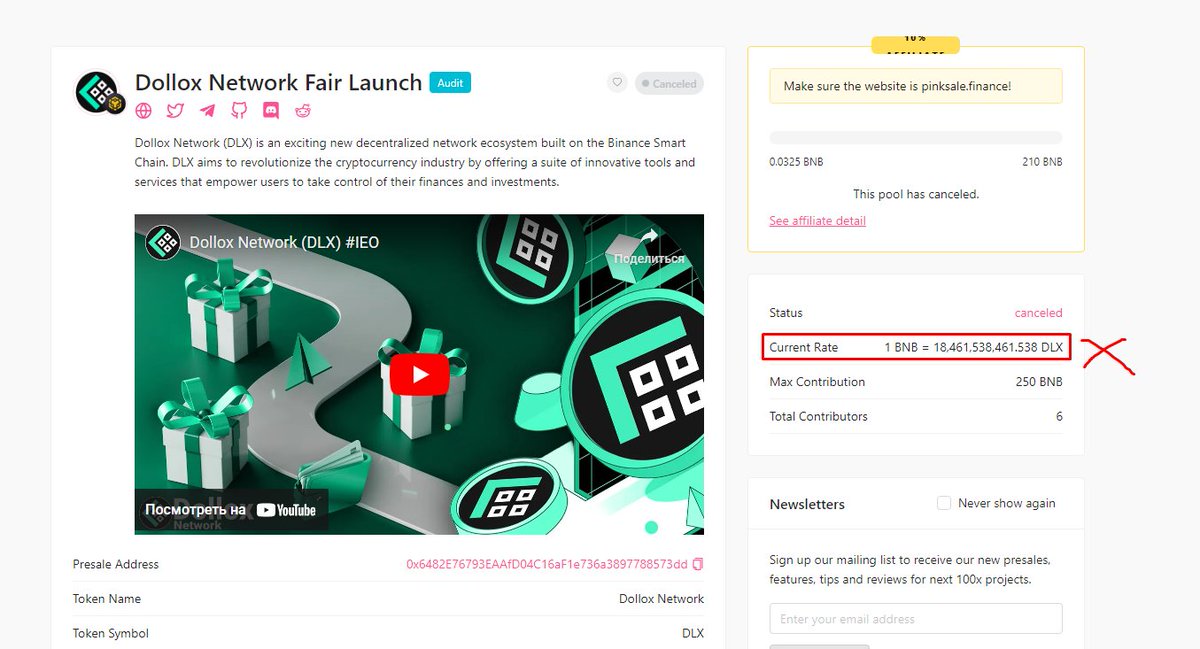Click the Token Name value 'Dollox Network'
This screenshot has width=1200, height=649.
click(x=661, y=599)
